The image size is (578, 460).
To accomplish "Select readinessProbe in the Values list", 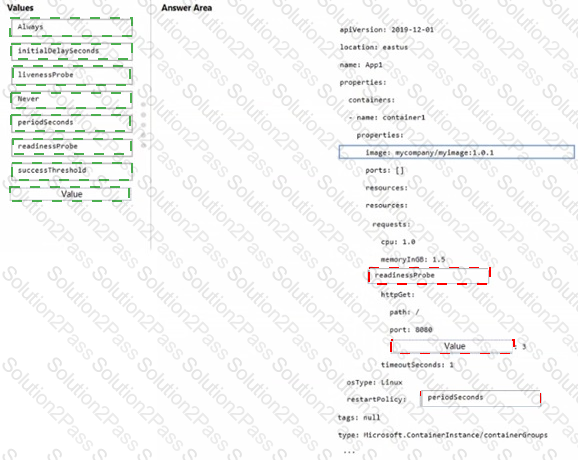I will tap(72, 147).
